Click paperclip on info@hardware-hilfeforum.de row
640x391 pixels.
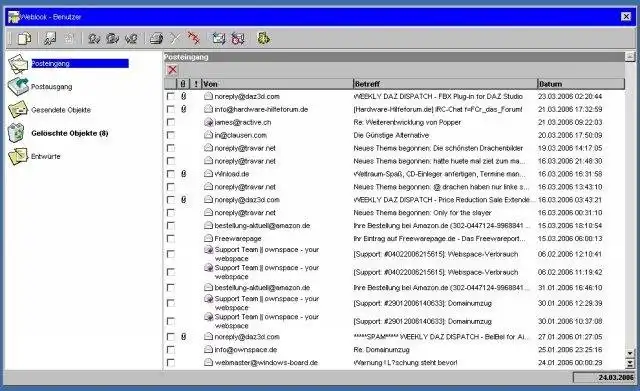tap(184, 109)
